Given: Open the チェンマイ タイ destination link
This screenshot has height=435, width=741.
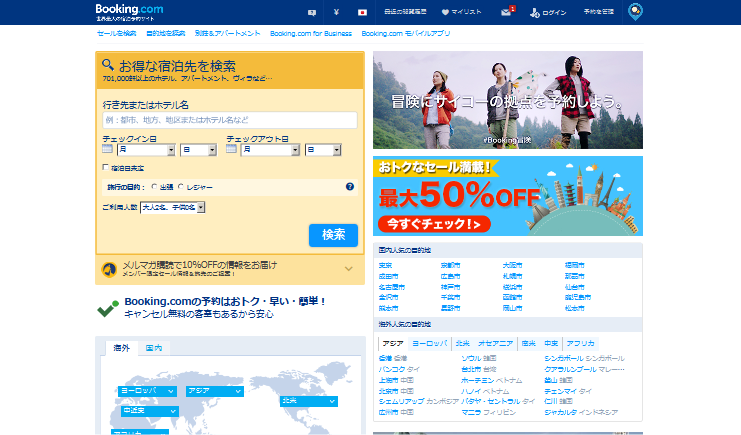Looking at the screenshot, I should pyautogui.click(x=568, y=391).
